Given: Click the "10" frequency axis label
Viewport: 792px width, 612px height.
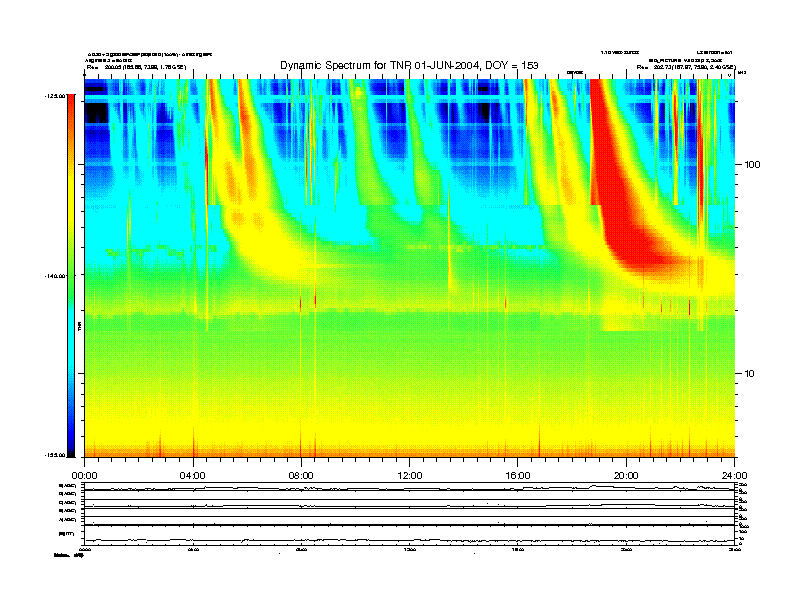Looking at the screenshot, I should click(x=749, y=374).
